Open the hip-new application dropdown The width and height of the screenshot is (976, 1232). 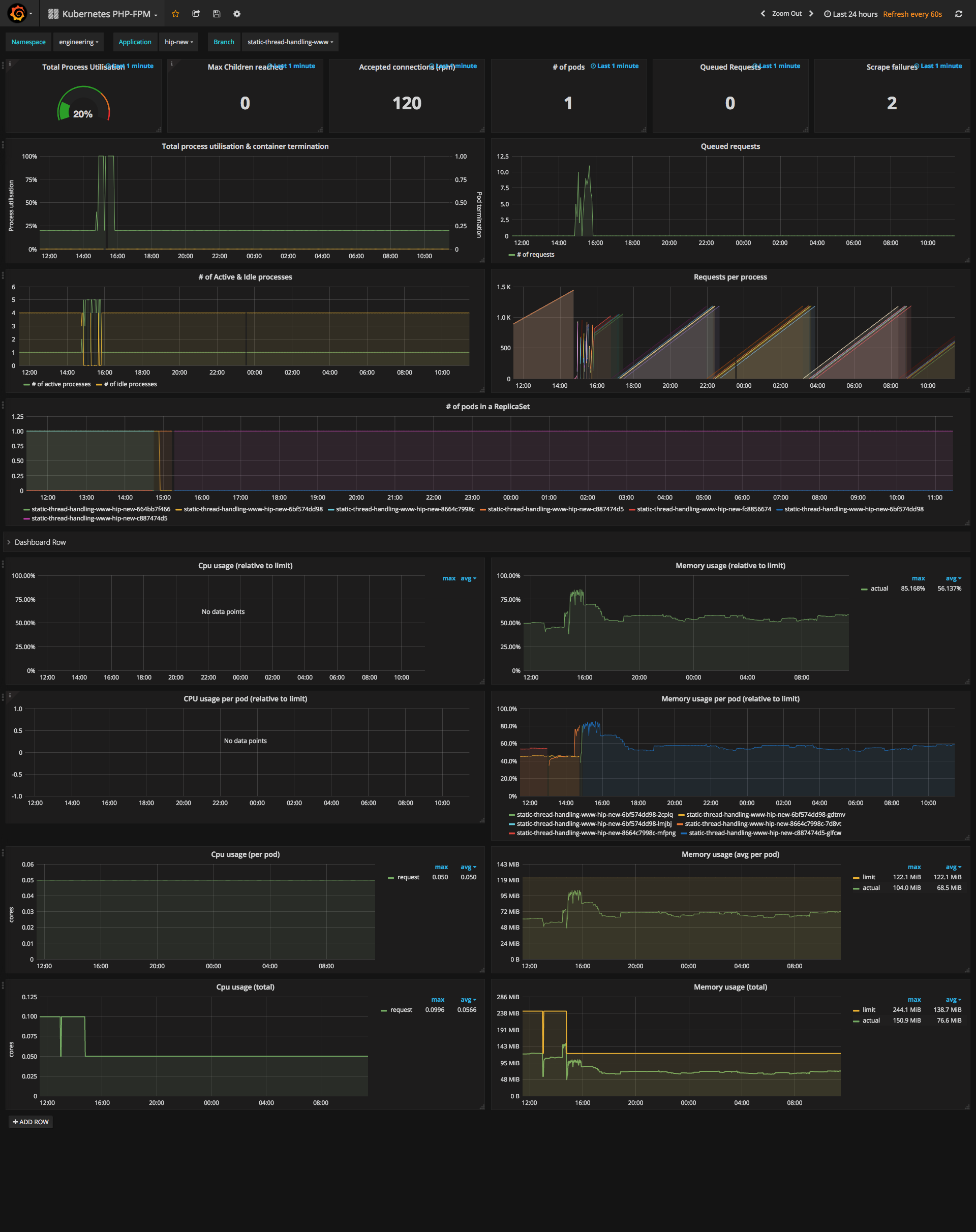178,42
